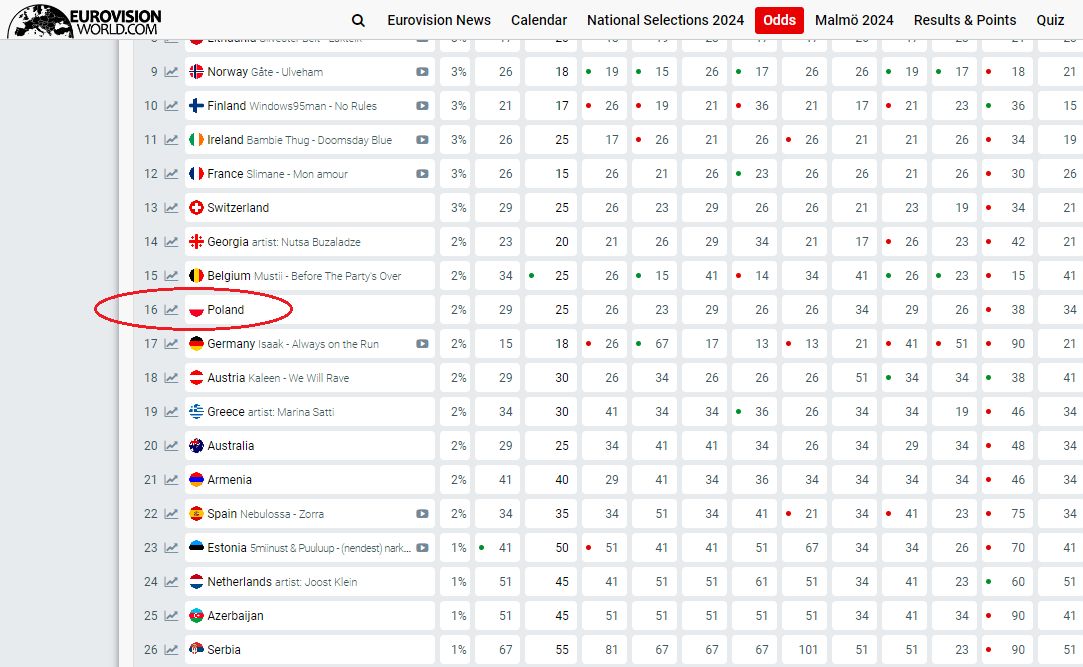Open National Selections 2024 in the navigation
This screenshot has height=667, width=1083.
click(x=665, y=20)
